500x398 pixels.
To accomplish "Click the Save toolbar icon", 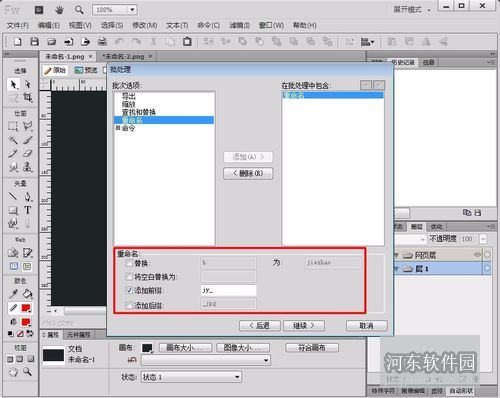I will [35, 42].
